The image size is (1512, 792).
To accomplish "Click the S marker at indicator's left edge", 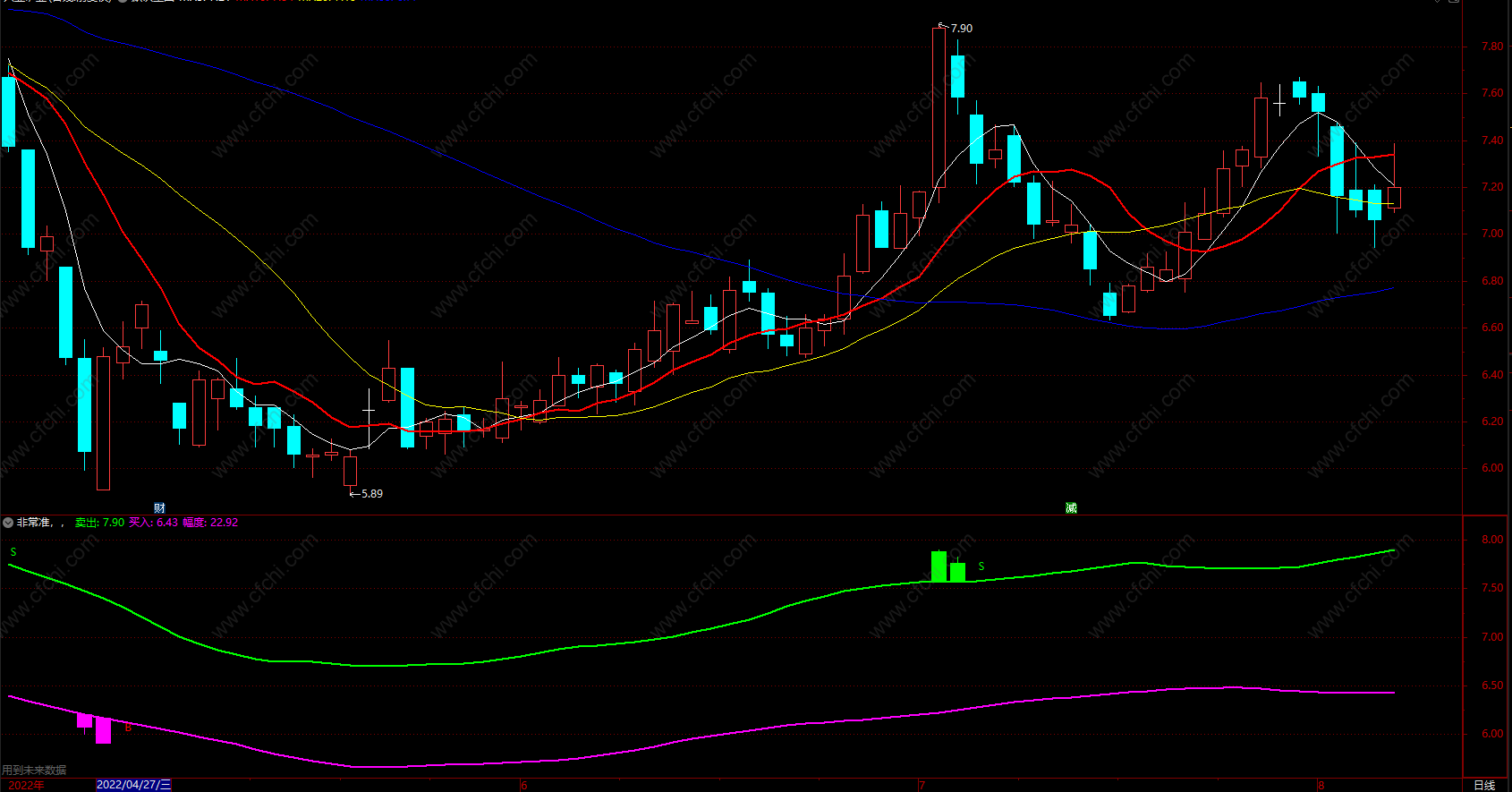I will pos(13,552).
